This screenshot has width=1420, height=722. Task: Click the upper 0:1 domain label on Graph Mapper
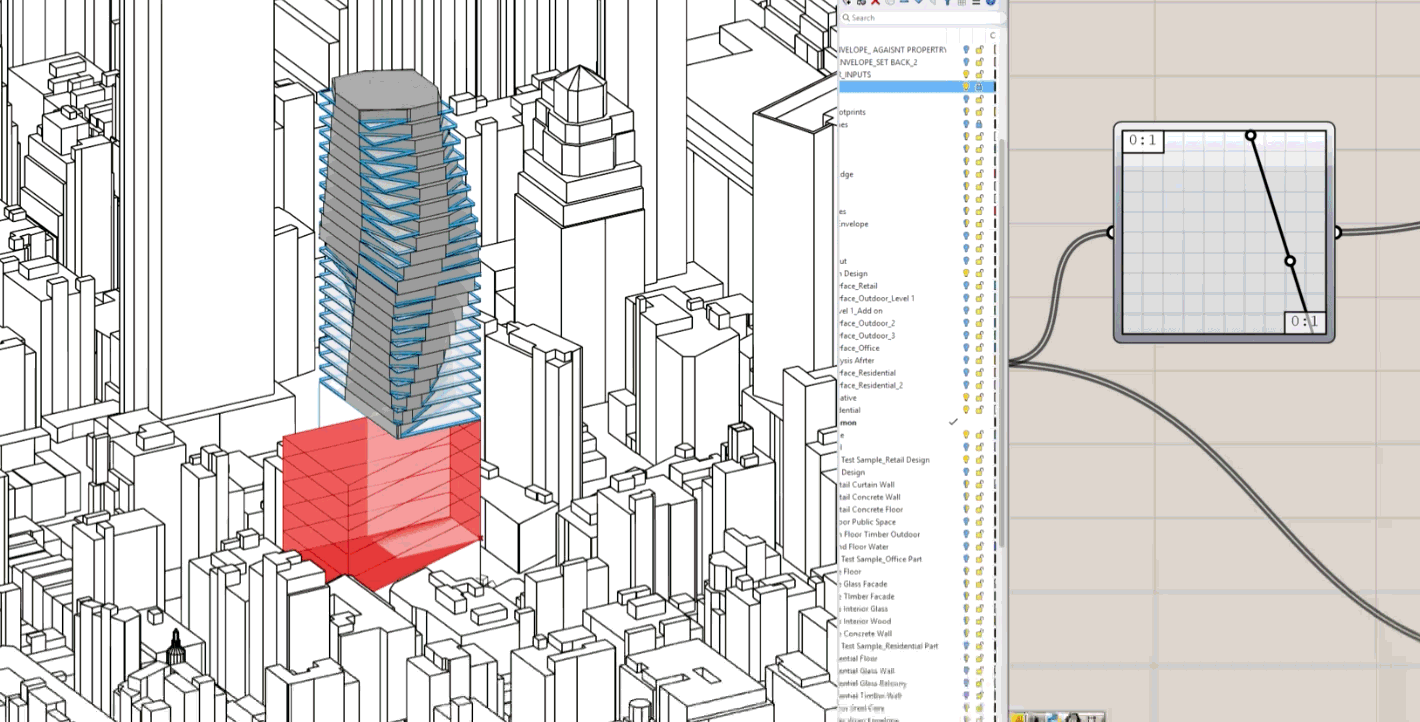[x=1143, y=140]
